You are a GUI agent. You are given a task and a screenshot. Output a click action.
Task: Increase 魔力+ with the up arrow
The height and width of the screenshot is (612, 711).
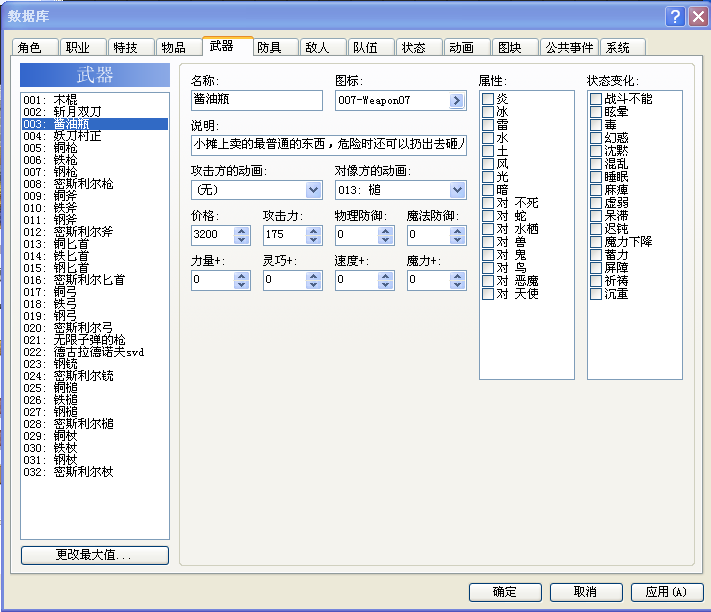[458, 276]
